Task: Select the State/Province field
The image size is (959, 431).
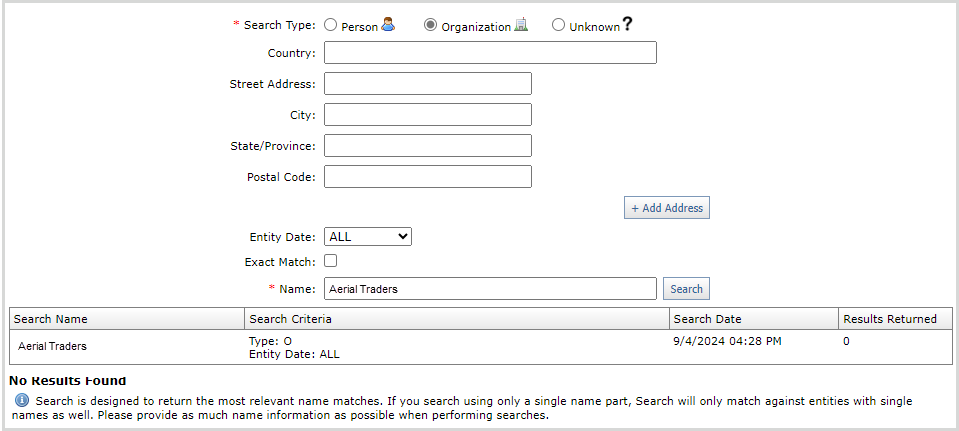Action: coord(427,146)
